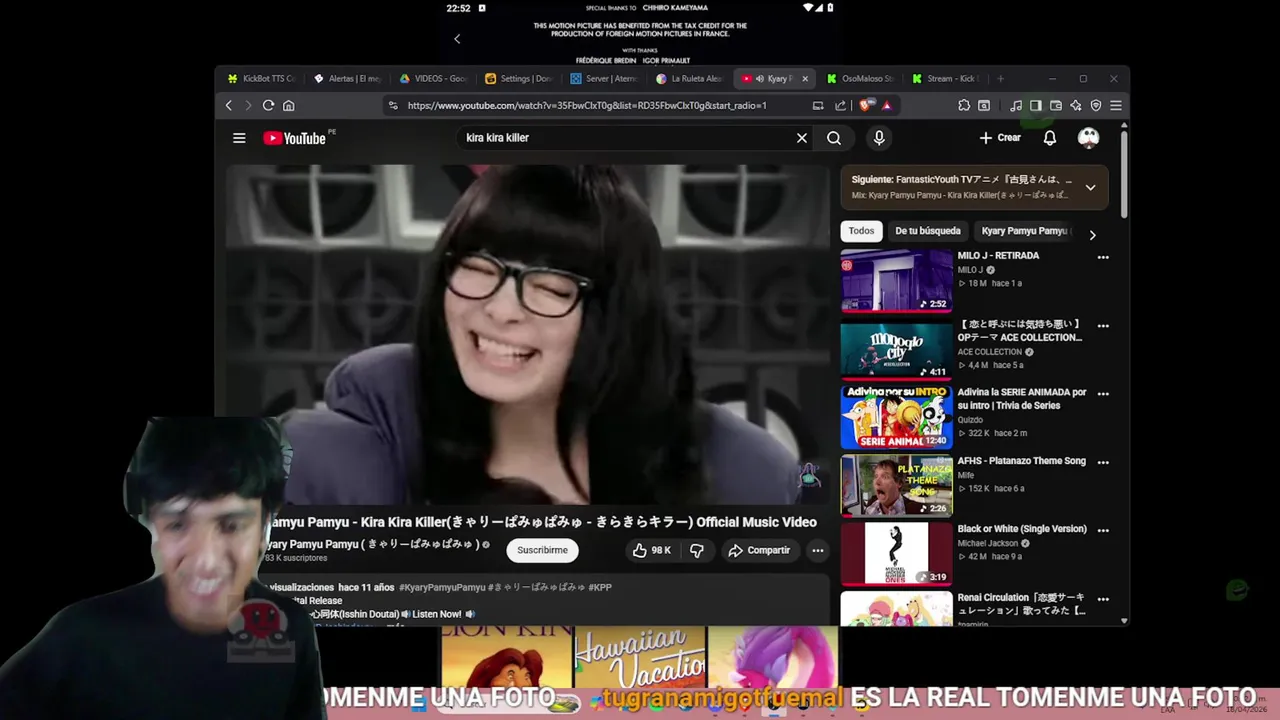Switch to OsoMaloso tab
Image resolution: width=1280 pixels, height=720 pixels.
[861, 78]
